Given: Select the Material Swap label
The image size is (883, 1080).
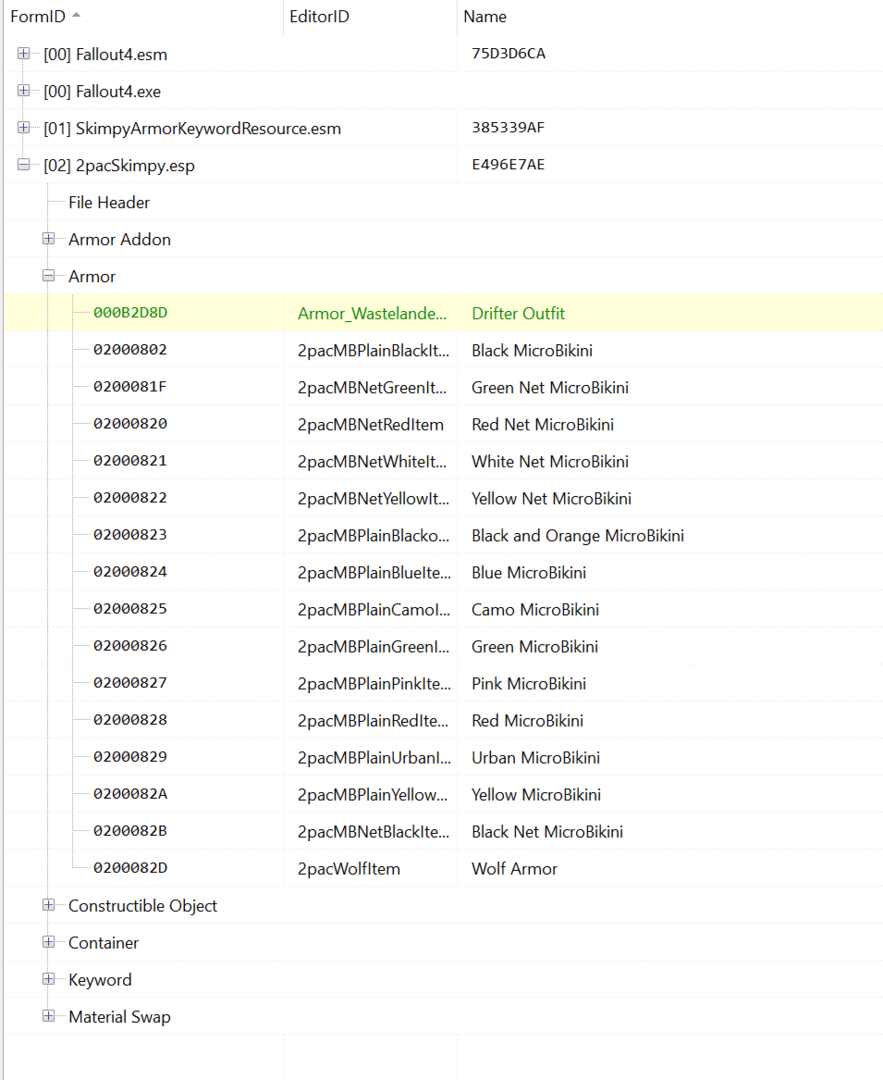Looking at the screenshot, I should pos(119,1017).
